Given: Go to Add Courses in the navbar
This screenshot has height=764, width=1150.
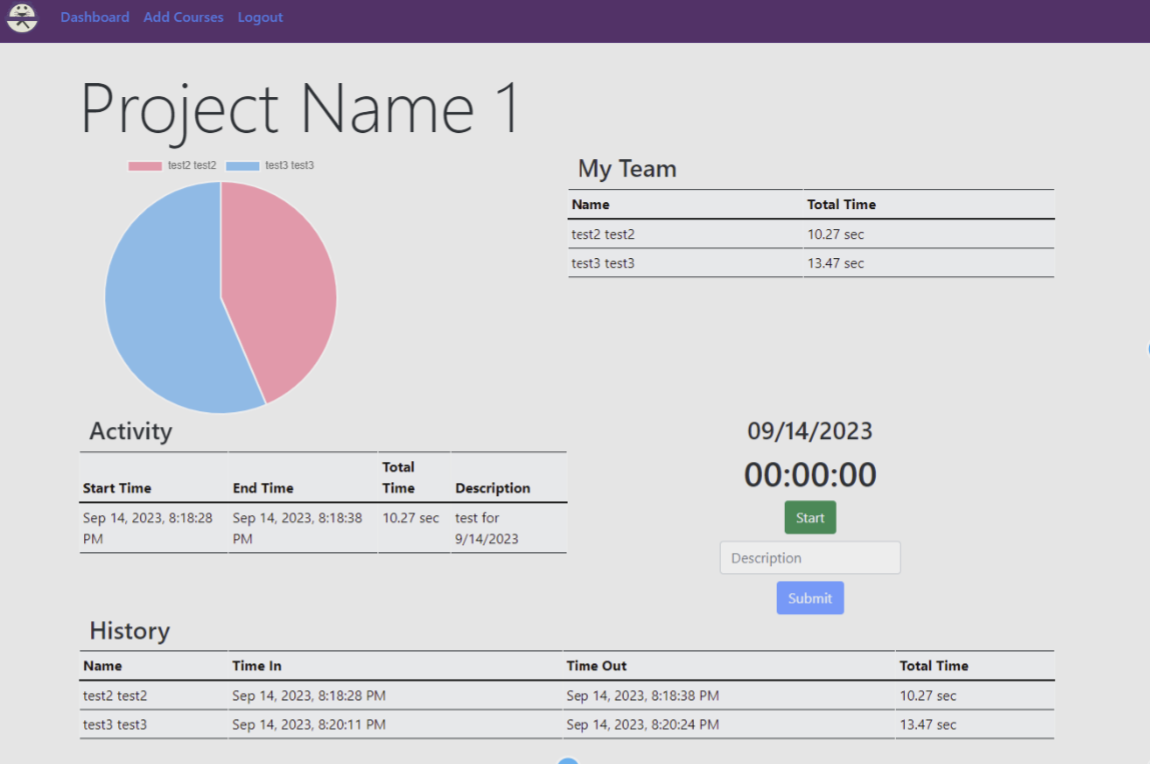Looking at the screenshot, I should point(183,17).
